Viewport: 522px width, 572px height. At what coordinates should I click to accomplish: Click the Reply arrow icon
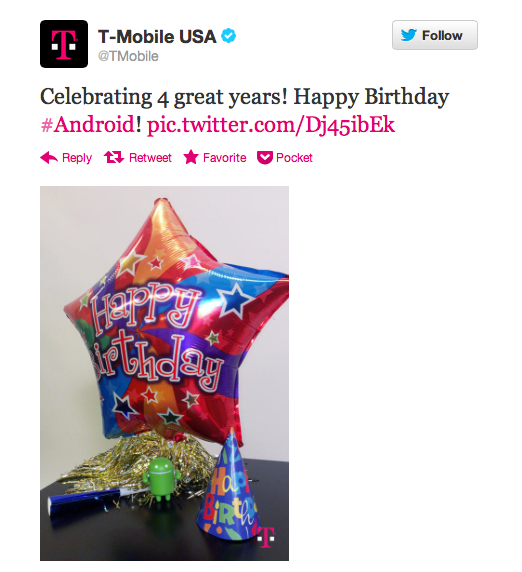tap(49, 158)
